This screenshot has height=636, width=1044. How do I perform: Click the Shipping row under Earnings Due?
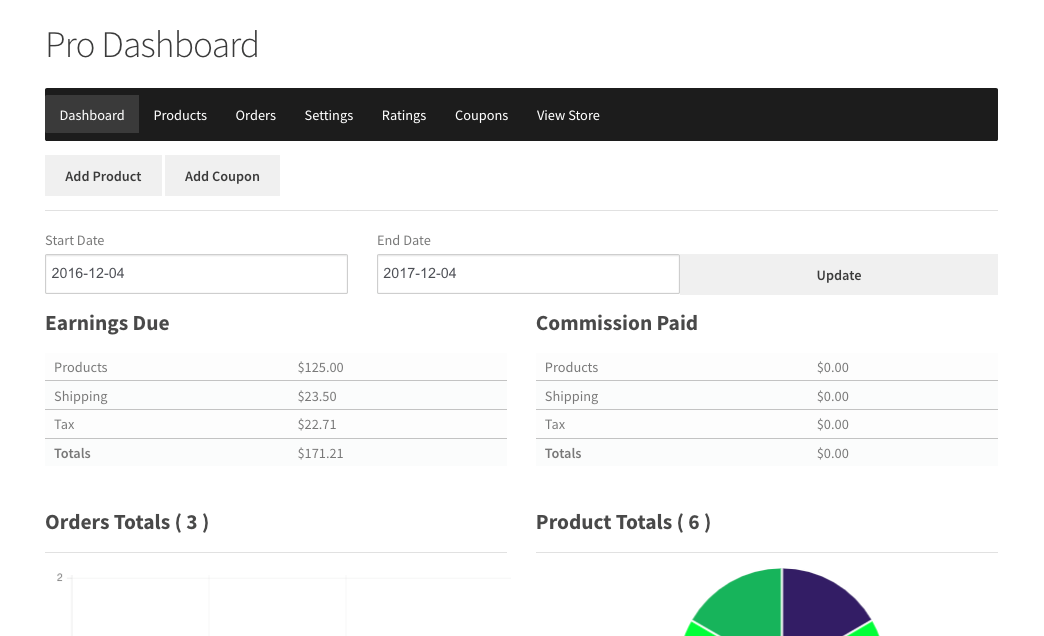(275, 397)
